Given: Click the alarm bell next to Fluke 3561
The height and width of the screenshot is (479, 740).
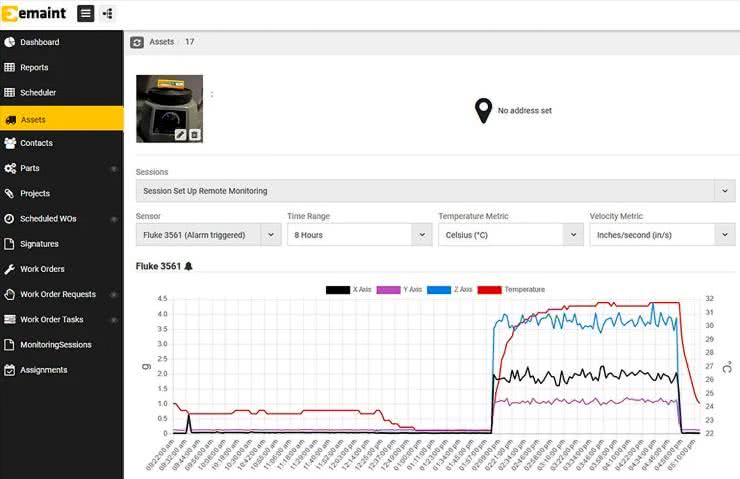Looking at the screenshot, I should pyautogui.click(x=189, y=266).
